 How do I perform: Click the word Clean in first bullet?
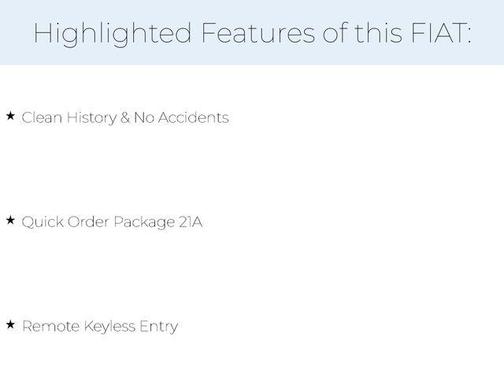42,118
